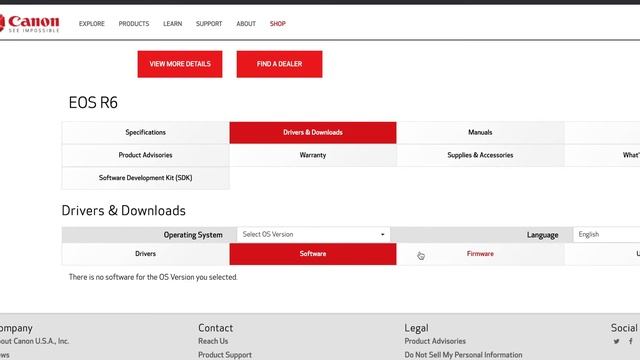Screen dimensions: 640x360
Task: Click the Language label
Action: point(542,235)
